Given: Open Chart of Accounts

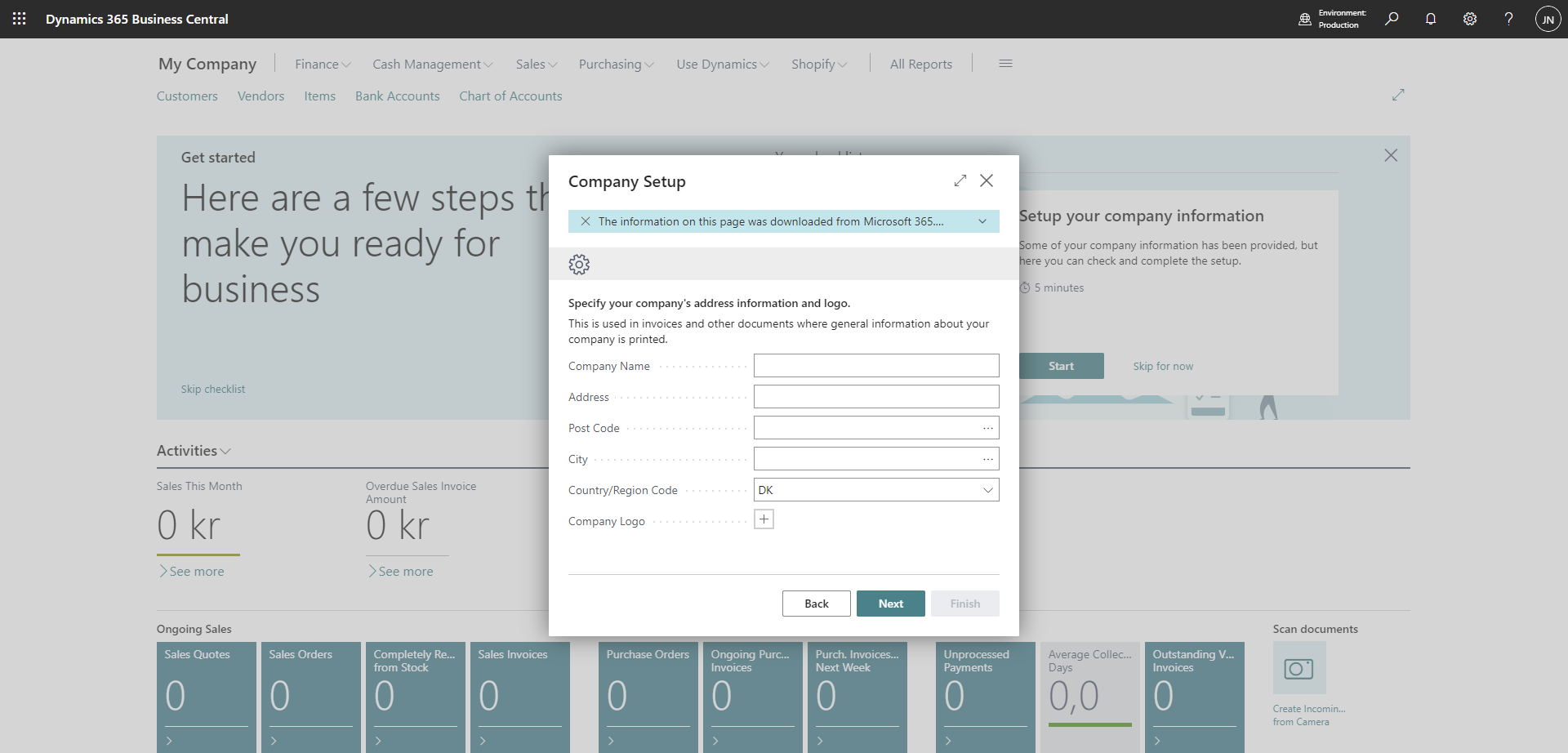Looking at the screenshot, I should (510, 96).
